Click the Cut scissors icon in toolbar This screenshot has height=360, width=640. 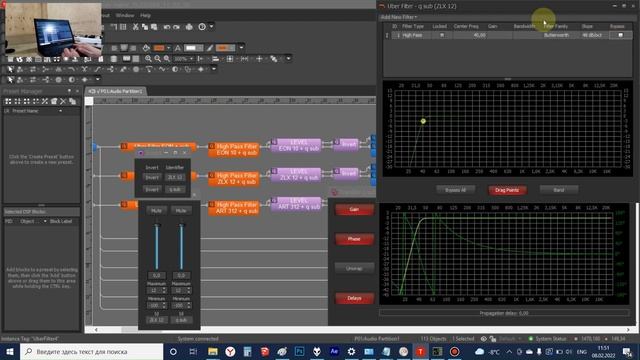coord(136,27)
